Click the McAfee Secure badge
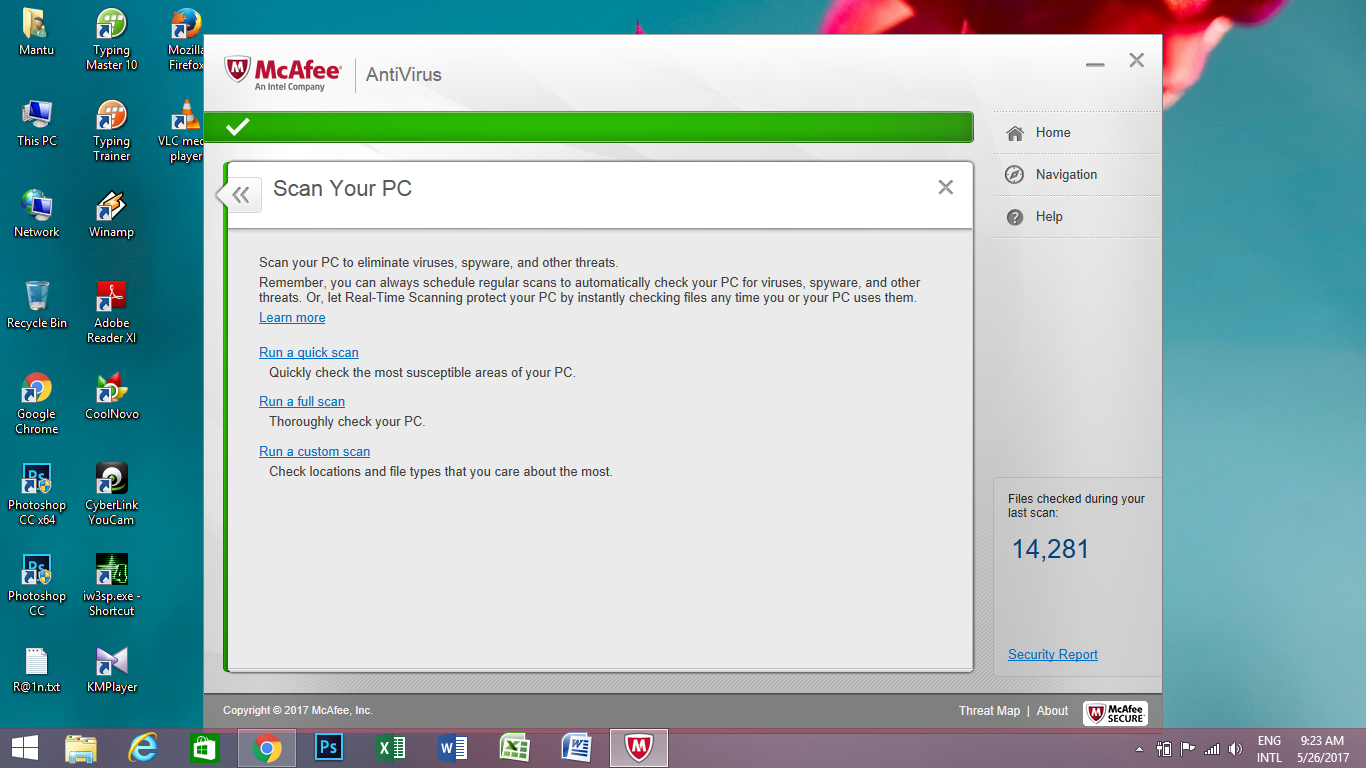1366x768 pixels. tap(1115, 712)
